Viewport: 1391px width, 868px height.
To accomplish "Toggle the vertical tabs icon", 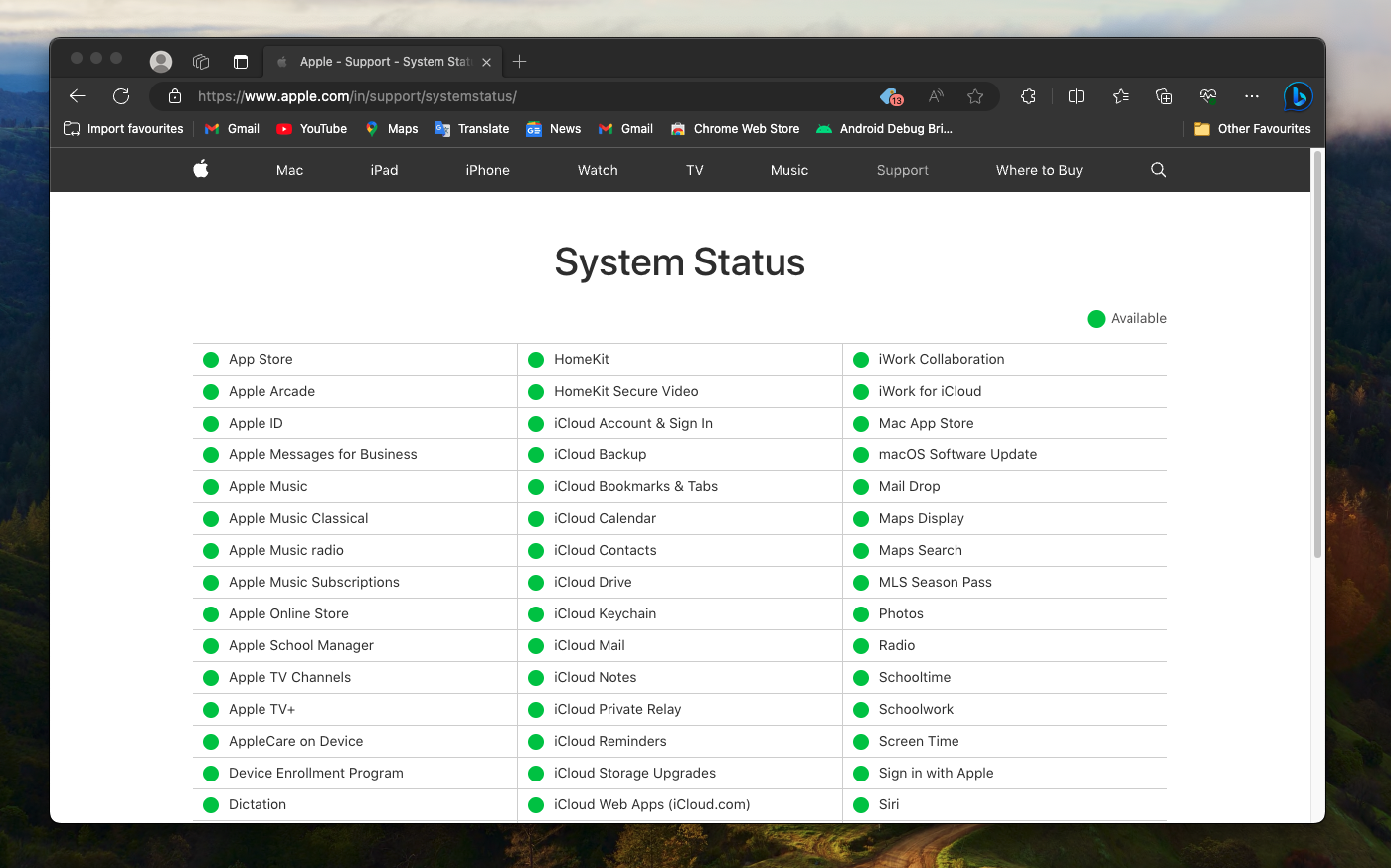I will [x=241, y=62].
